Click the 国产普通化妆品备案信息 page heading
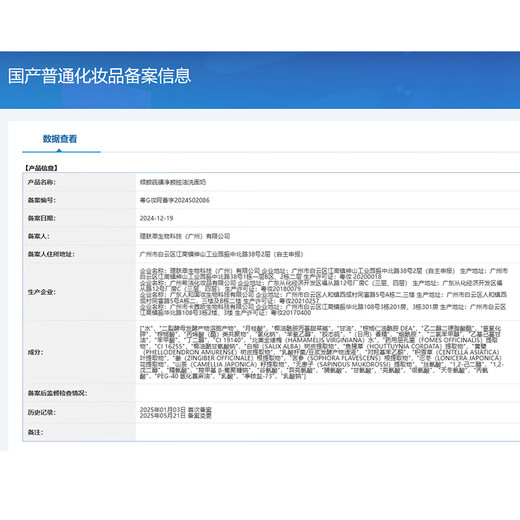The height and width of the screenshot is (520, 520). [99, 76]
